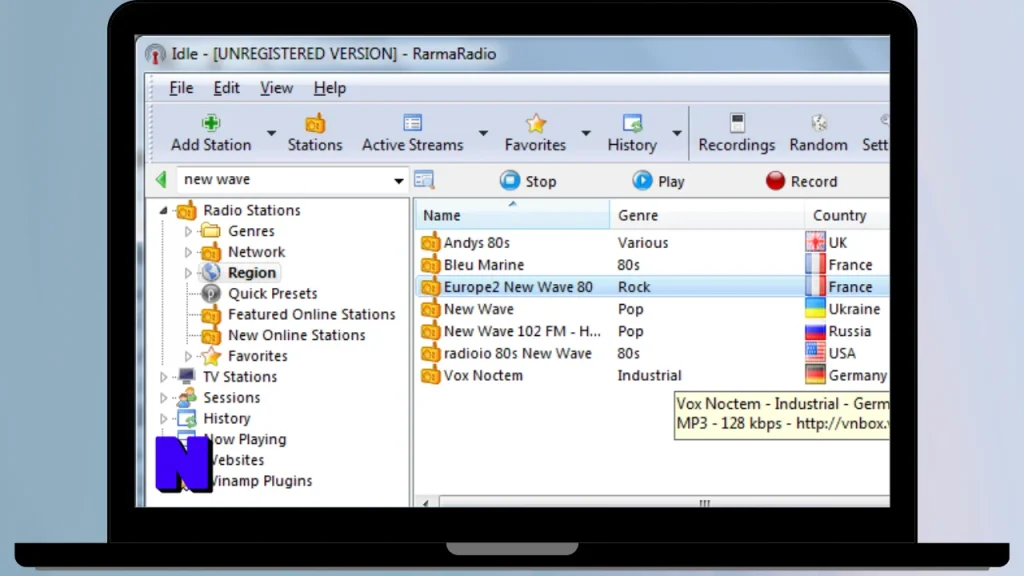Expand the TV Stations tree node
The height and width of the screenshot is (576, 1024).
[164, 377]
